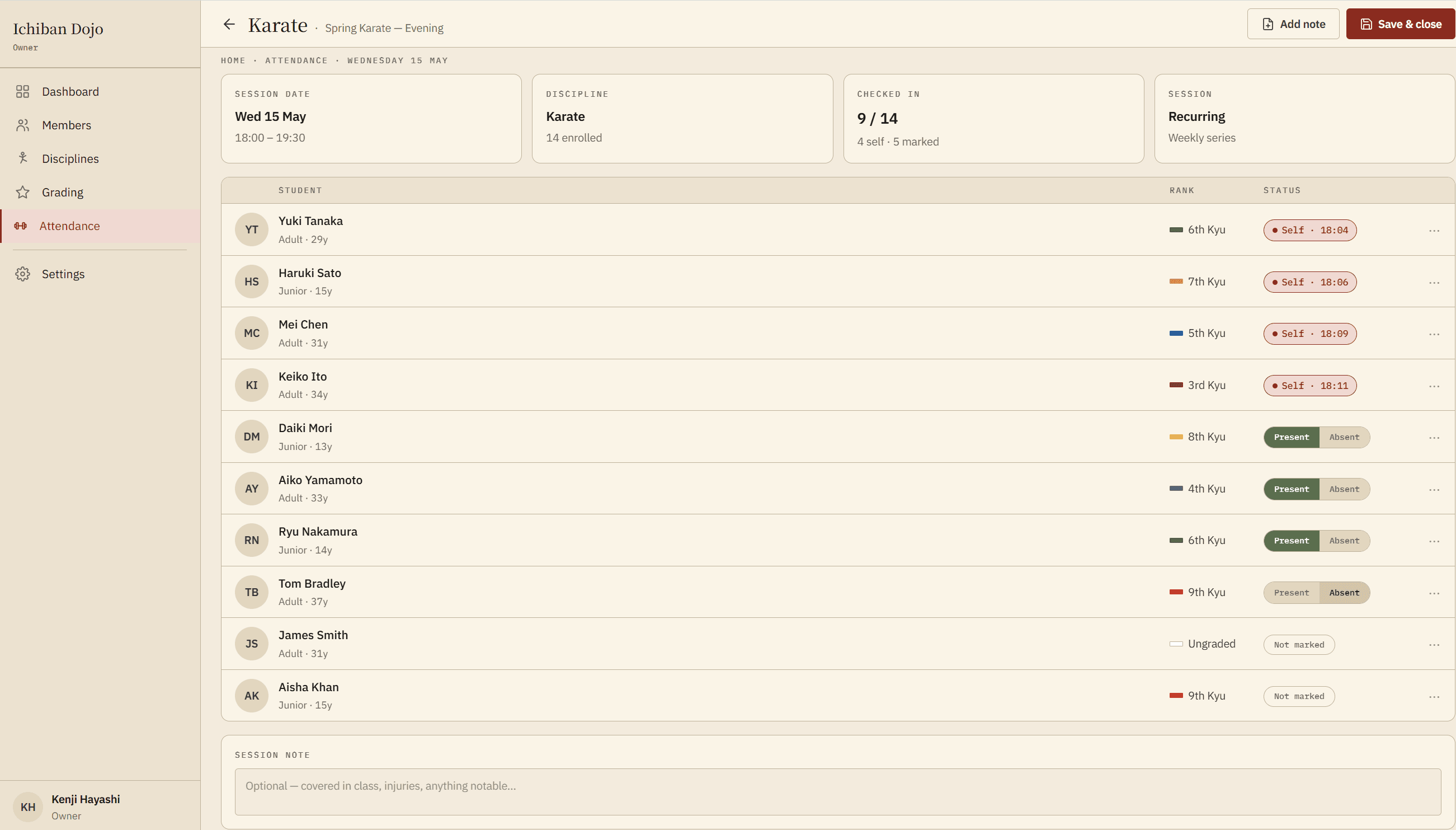
Task: Click the KH avatar of Kenji Hayashi
Action: click(x=28, y=807)
